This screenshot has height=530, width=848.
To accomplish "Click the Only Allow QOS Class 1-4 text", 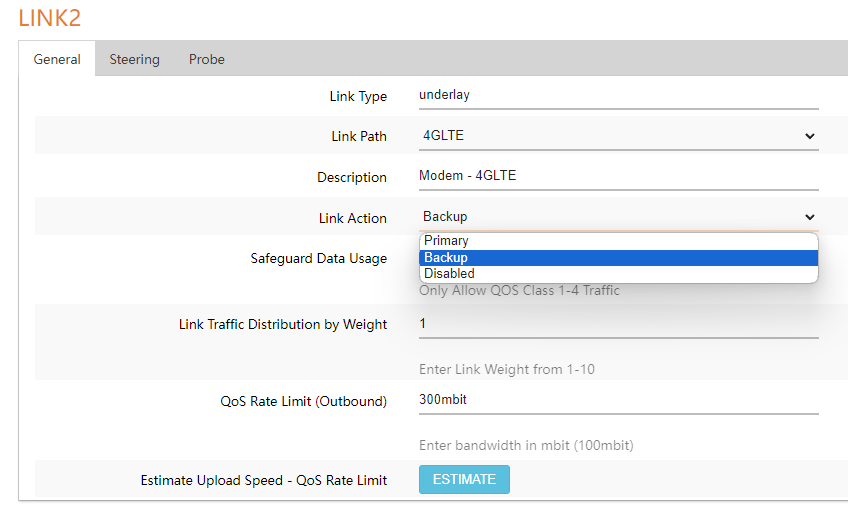I will 519,291.
